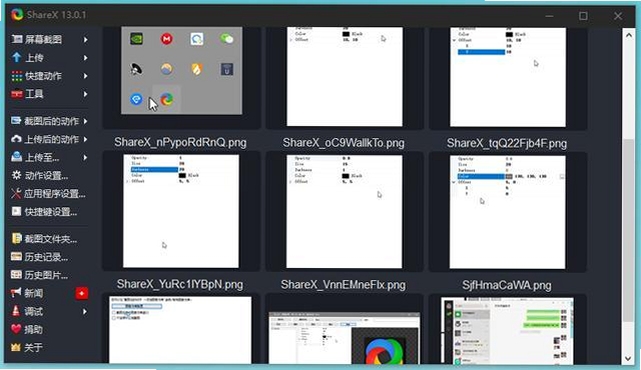Click file name ShareX_oC9WallkTo.png

click(x=343, y=143)
